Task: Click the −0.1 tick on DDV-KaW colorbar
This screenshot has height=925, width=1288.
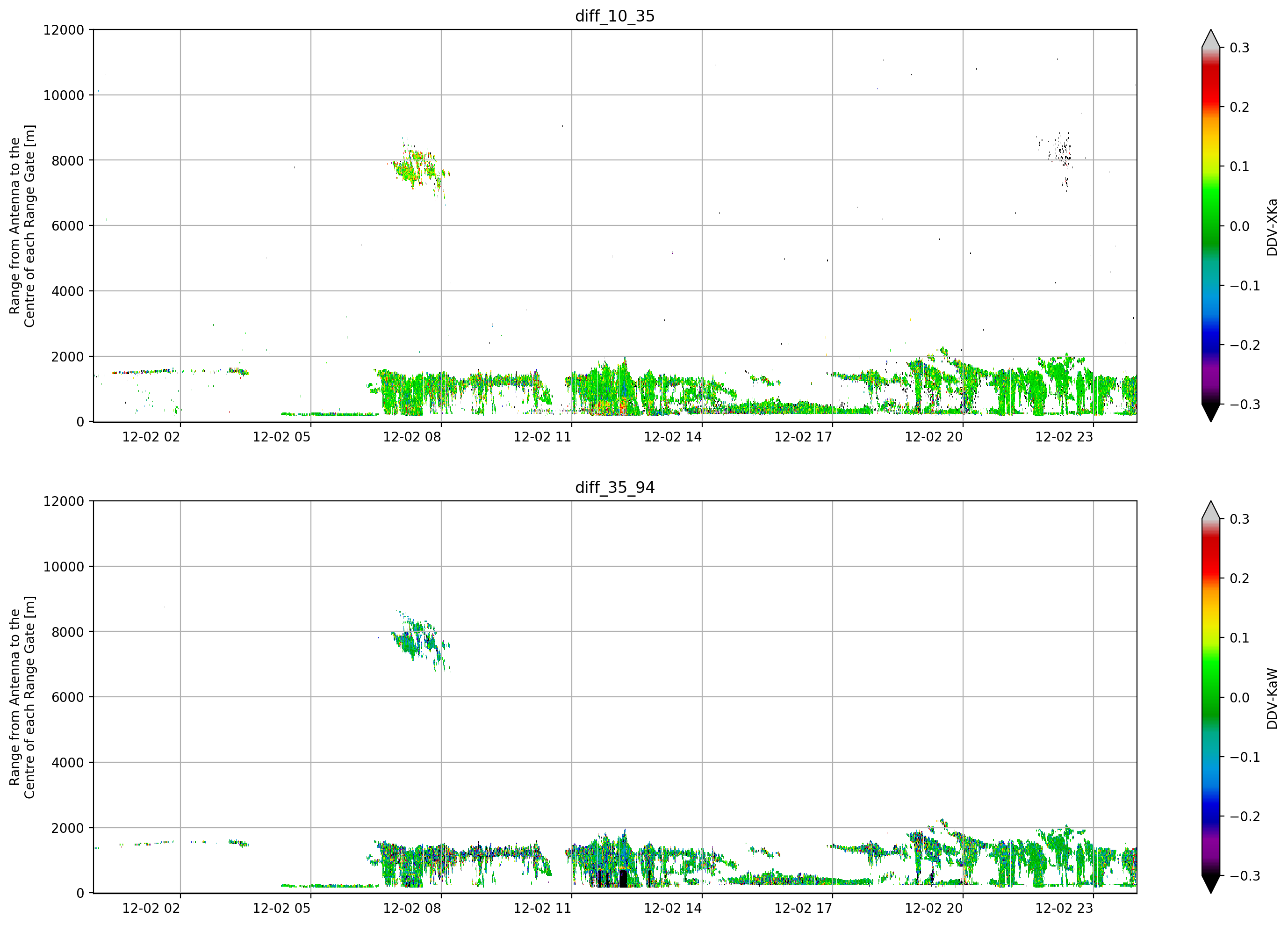Action: pos(1245,757)
